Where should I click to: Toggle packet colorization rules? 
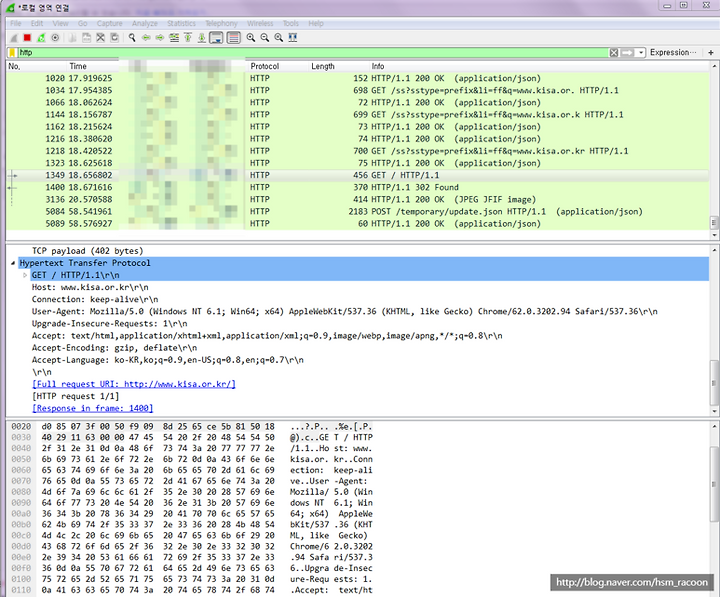point(234,38)
